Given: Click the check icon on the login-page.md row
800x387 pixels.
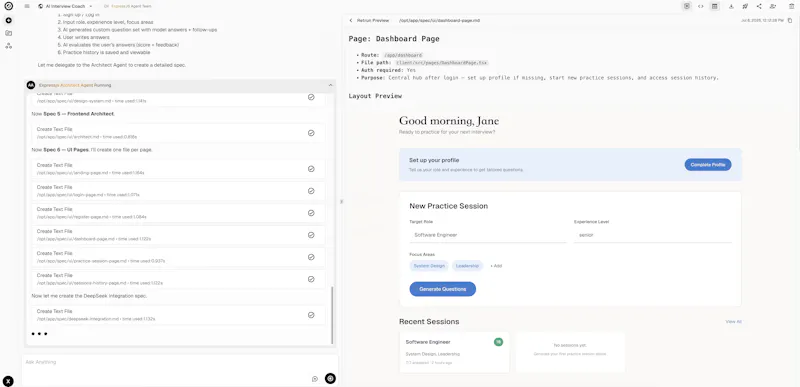Looking at the screenshot, I should tap(311, 191).
